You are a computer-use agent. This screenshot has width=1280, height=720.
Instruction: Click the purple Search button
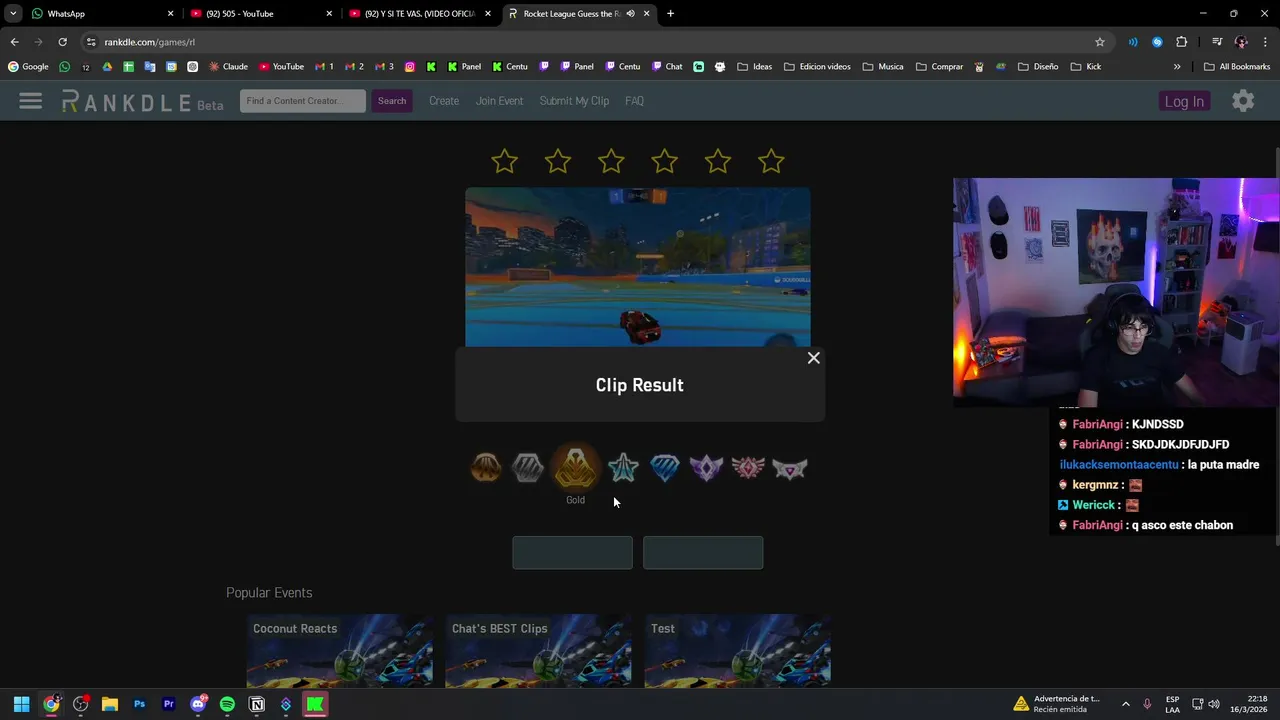392,101
